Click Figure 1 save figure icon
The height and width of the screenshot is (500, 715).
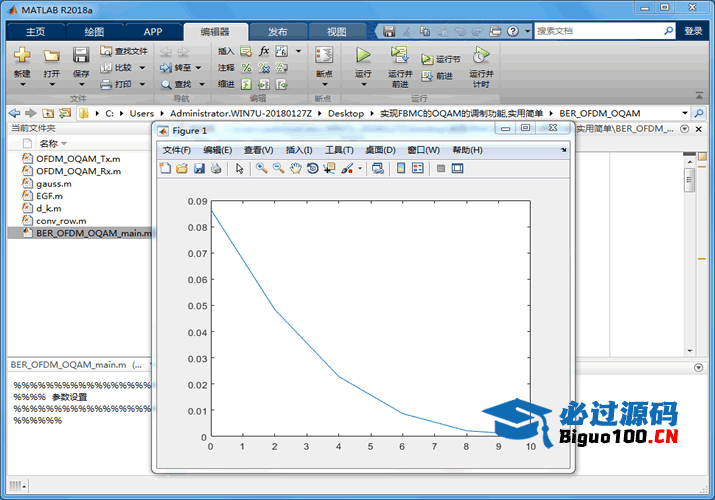(199, 168)
